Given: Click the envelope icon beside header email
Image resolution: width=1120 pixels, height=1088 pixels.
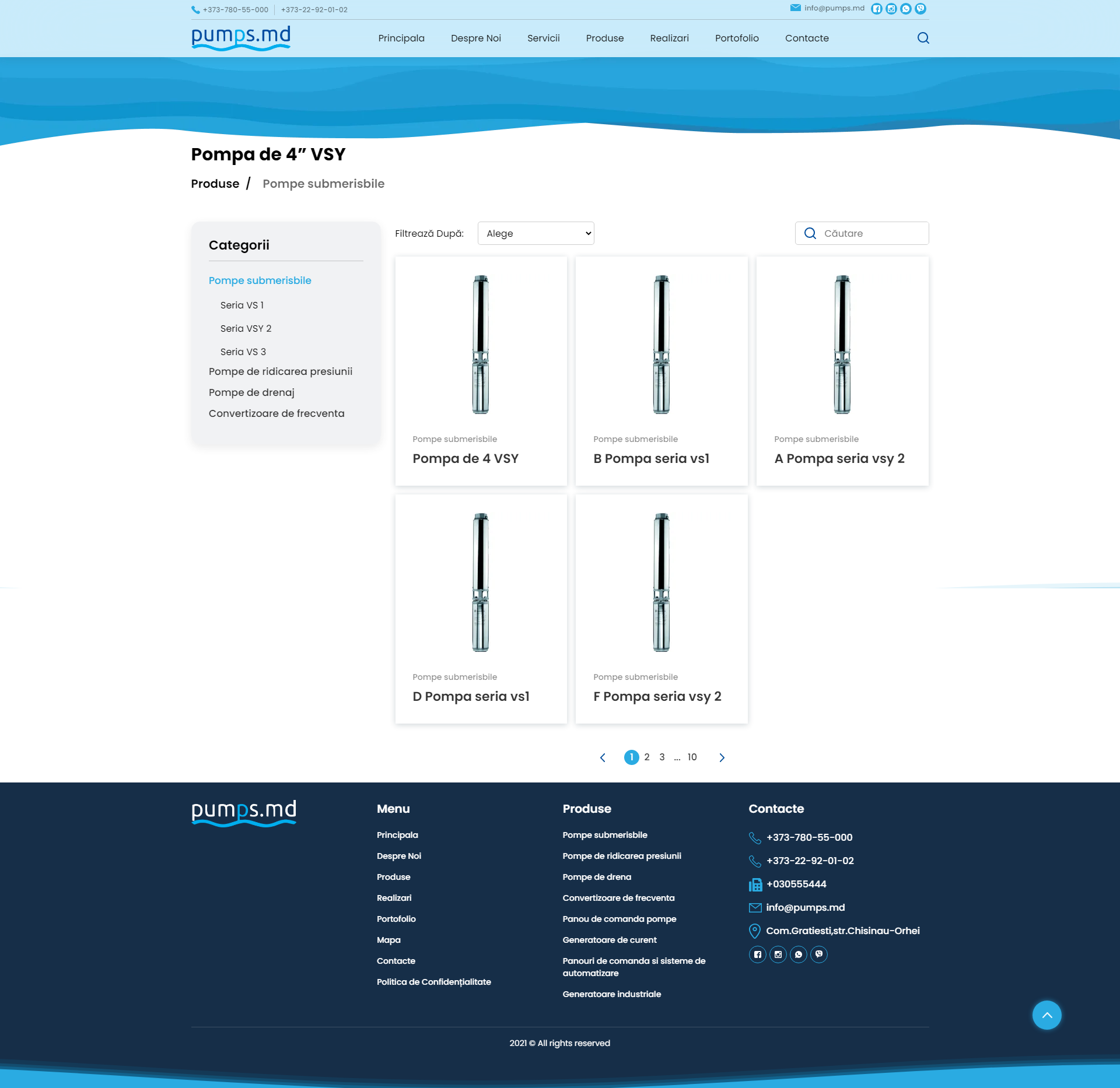Looking at the screenshot, I should (795, 8).
